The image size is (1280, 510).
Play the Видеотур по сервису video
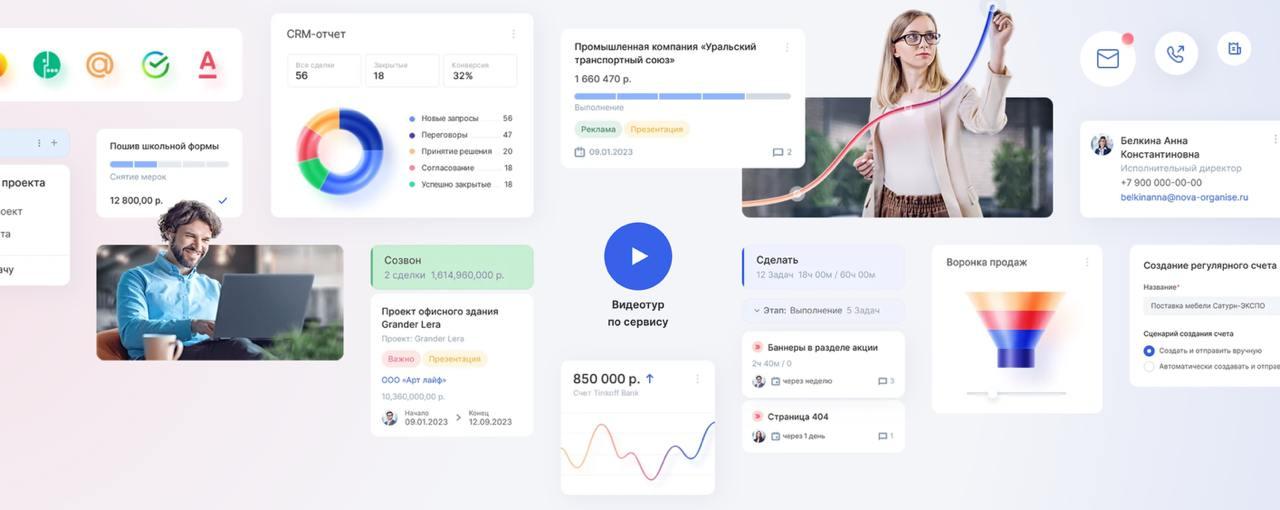coord(638,257)
